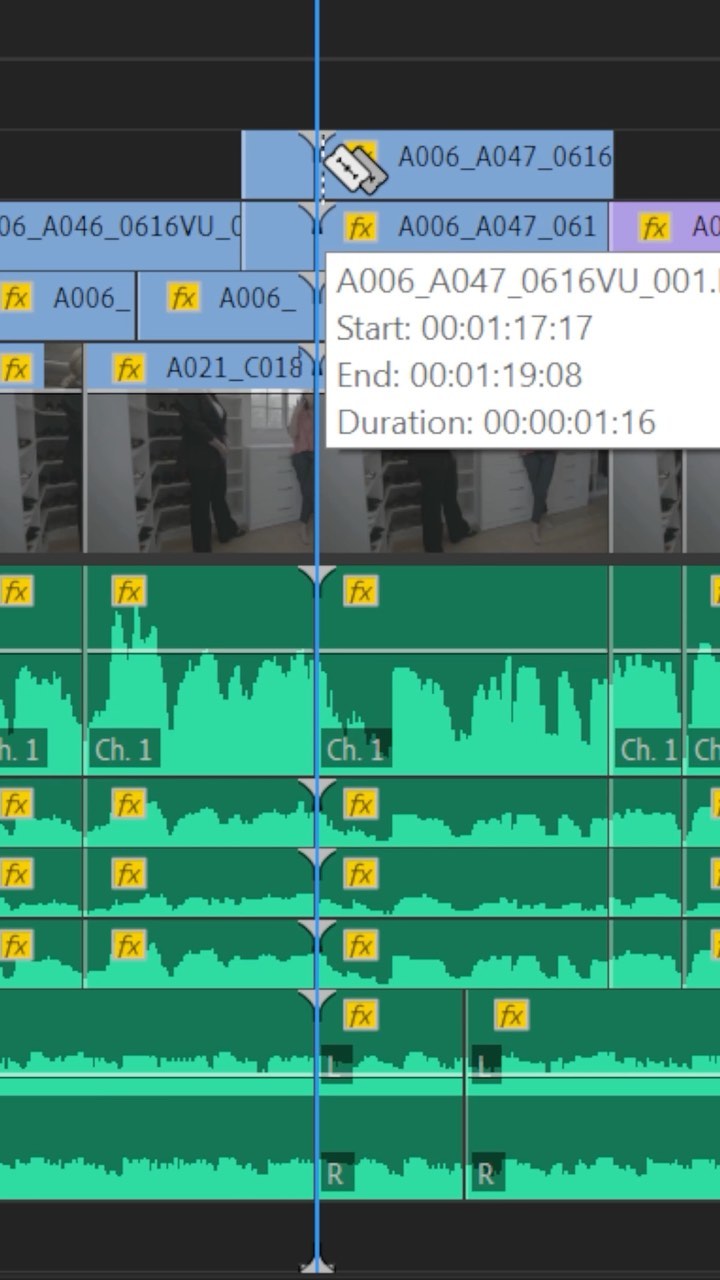Click the A021_C018 clip name label
Viewport: 720px width, 1280px height.
(x=233, y=369)
